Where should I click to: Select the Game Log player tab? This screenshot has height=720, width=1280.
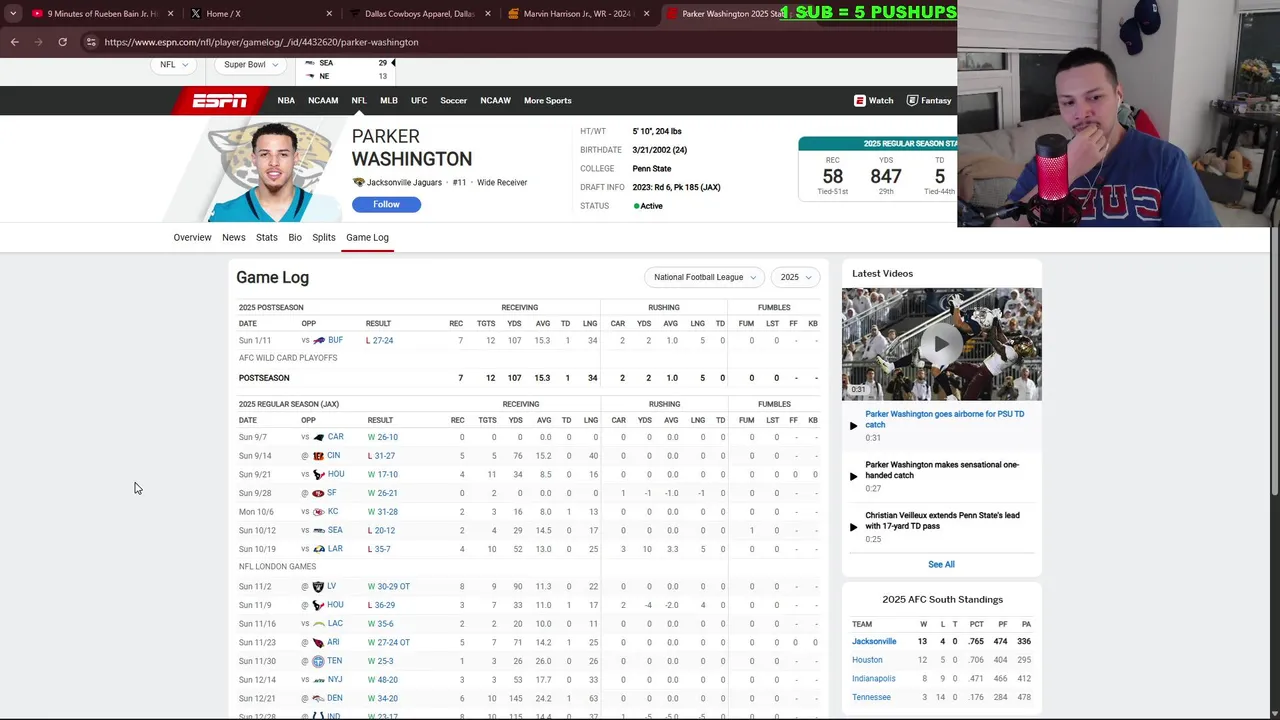(x=367, y=237)
